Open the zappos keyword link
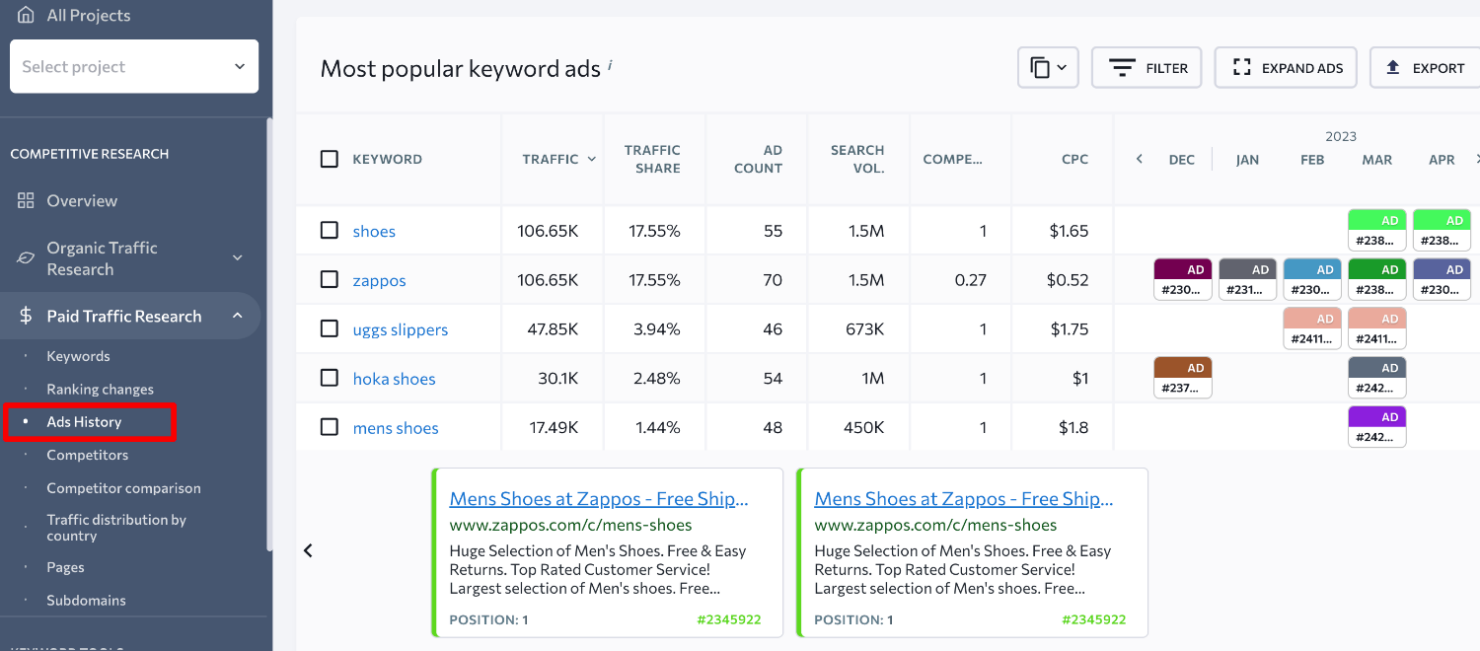Image resolution: width=1480 pixels, height=651 pixels. click(379, 280)
